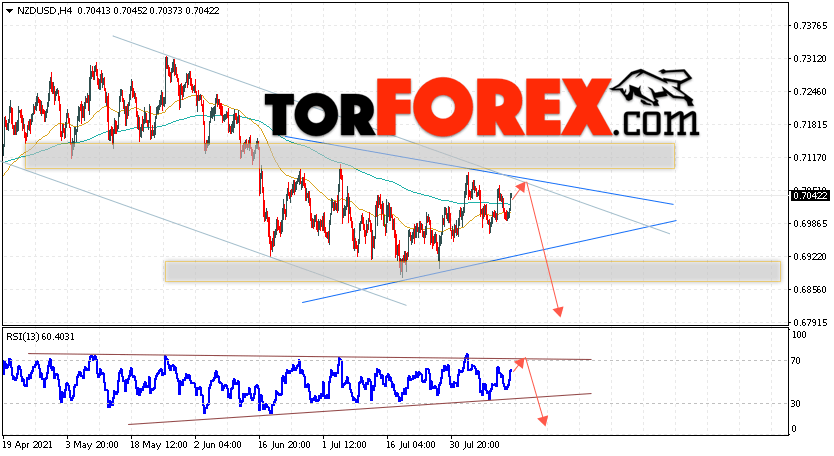The height and width of the screenshot is (456, 834).
Task: Select the 3 May 20:00 time label
Action: [x=92, y=444]
